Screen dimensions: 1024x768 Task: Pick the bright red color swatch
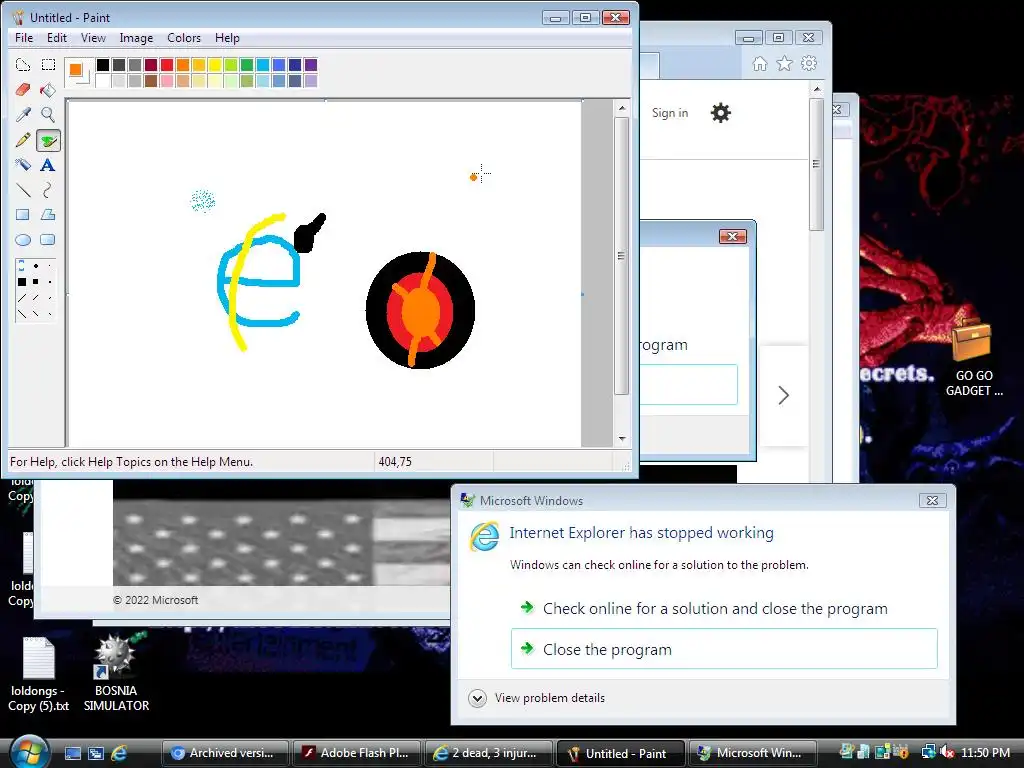click(x=167, y=64)
